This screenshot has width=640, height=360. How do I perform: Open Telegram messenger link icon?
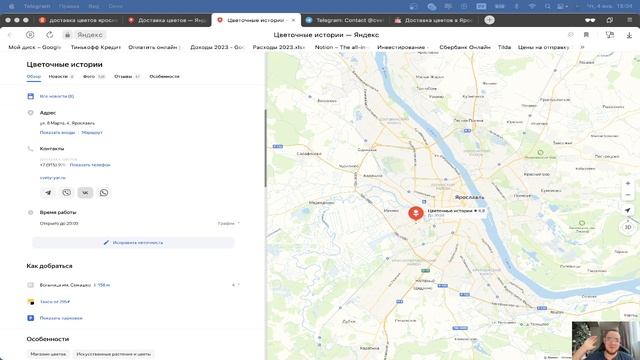[48, 193]
